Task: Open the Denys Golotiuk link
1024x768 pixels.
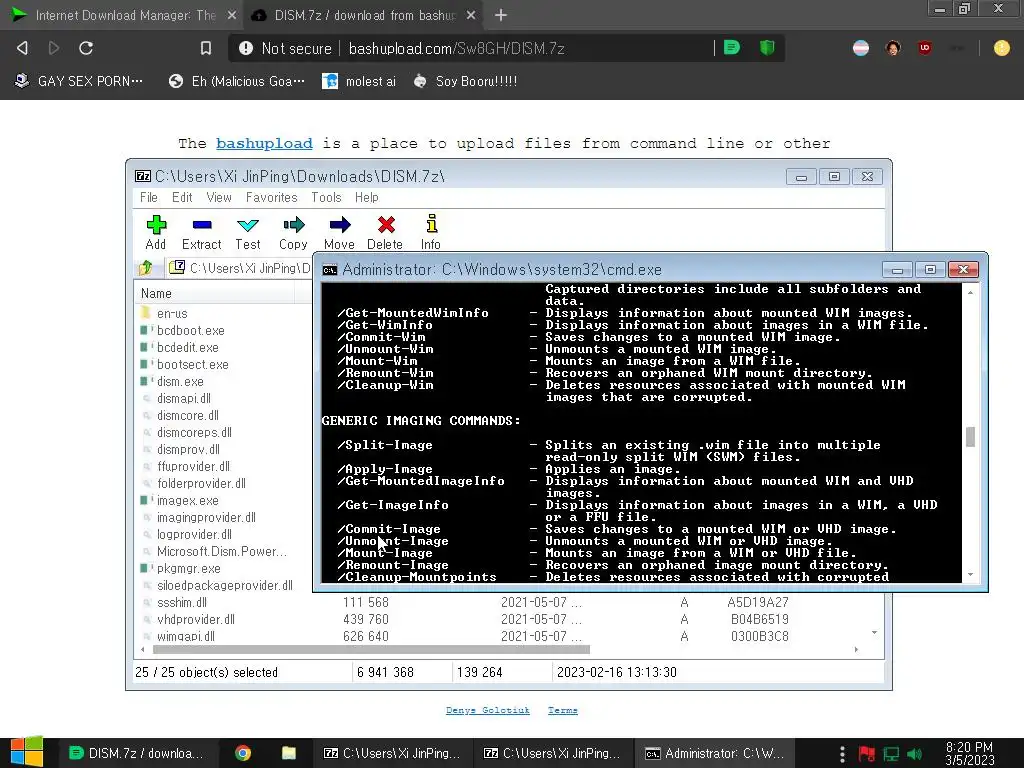Action: 488,710
